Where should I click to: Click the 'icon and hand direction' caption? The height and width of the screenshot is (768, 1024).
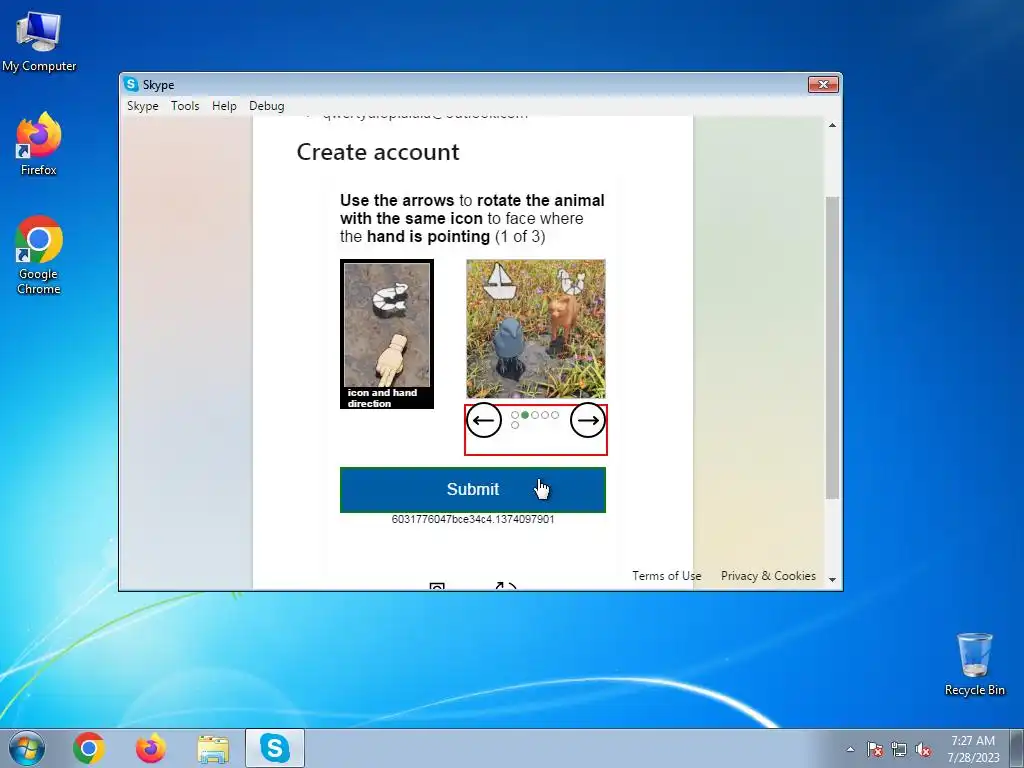pos(382,398)
